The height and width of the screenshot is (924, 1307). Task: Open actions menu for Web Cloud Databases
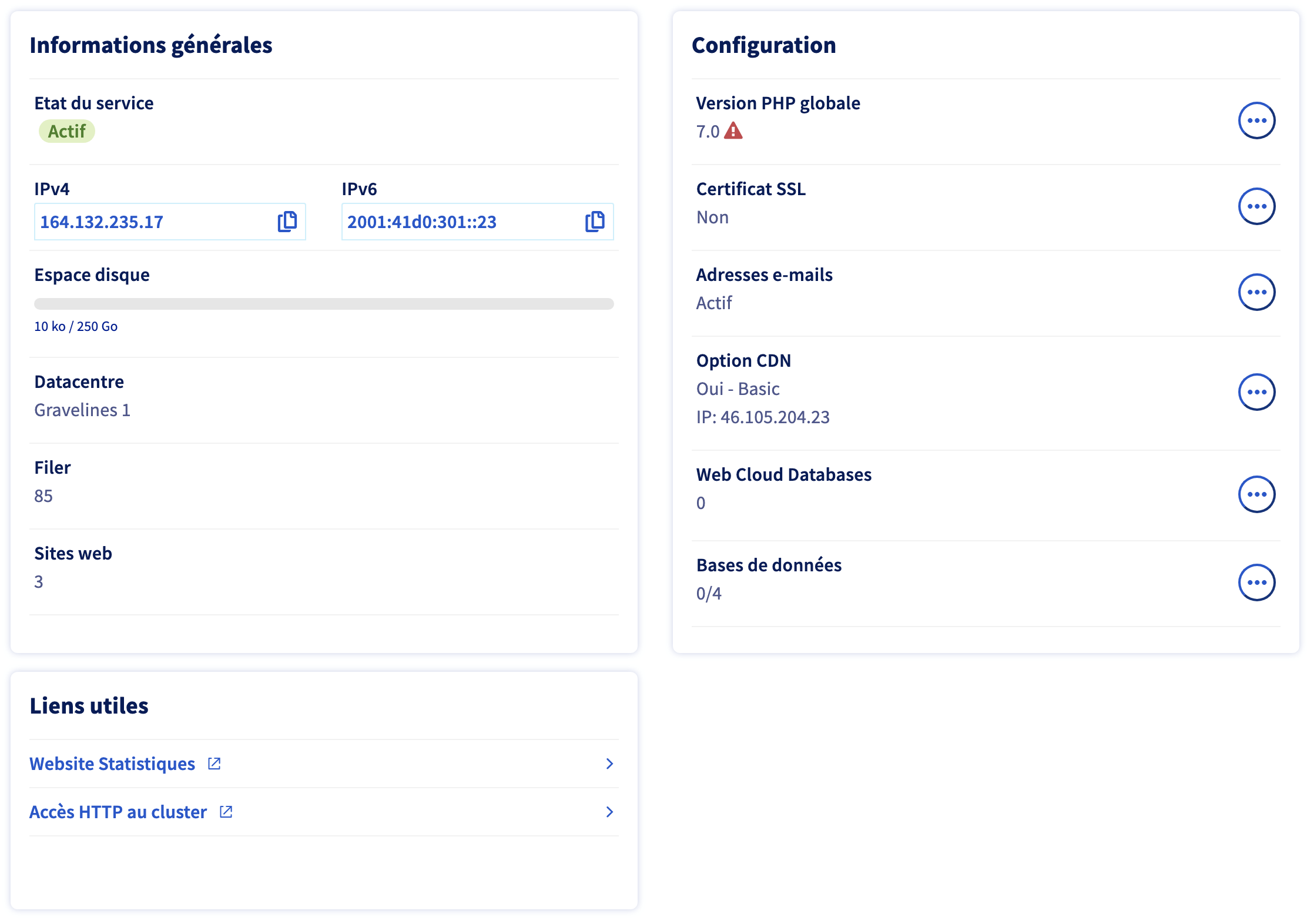(x=1256, y=494)
